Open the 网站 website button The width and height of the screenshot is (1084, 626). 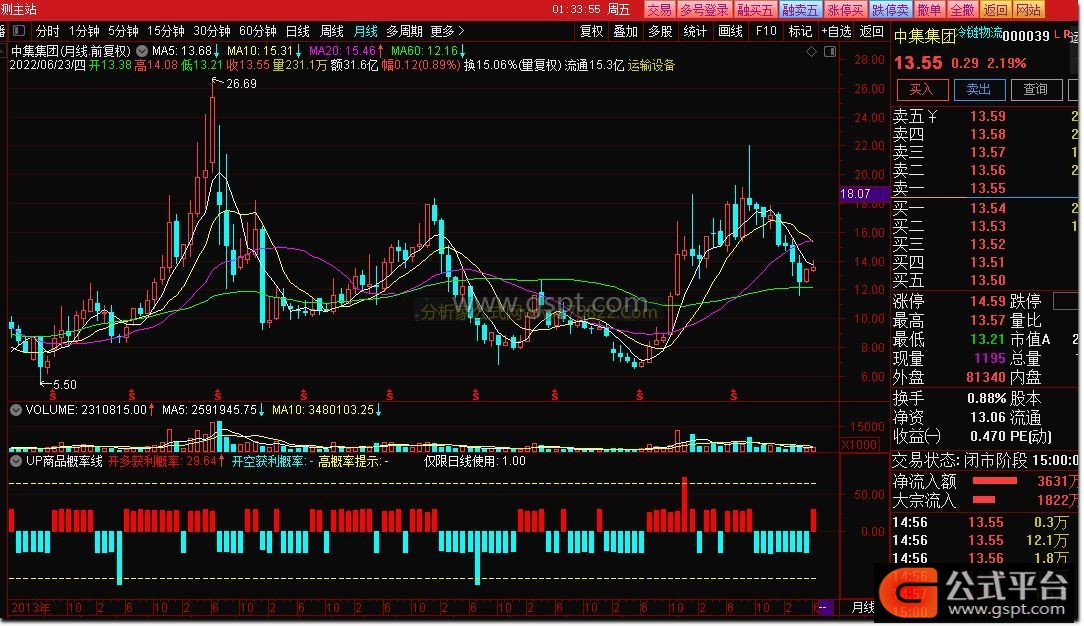click(1029, 10)
